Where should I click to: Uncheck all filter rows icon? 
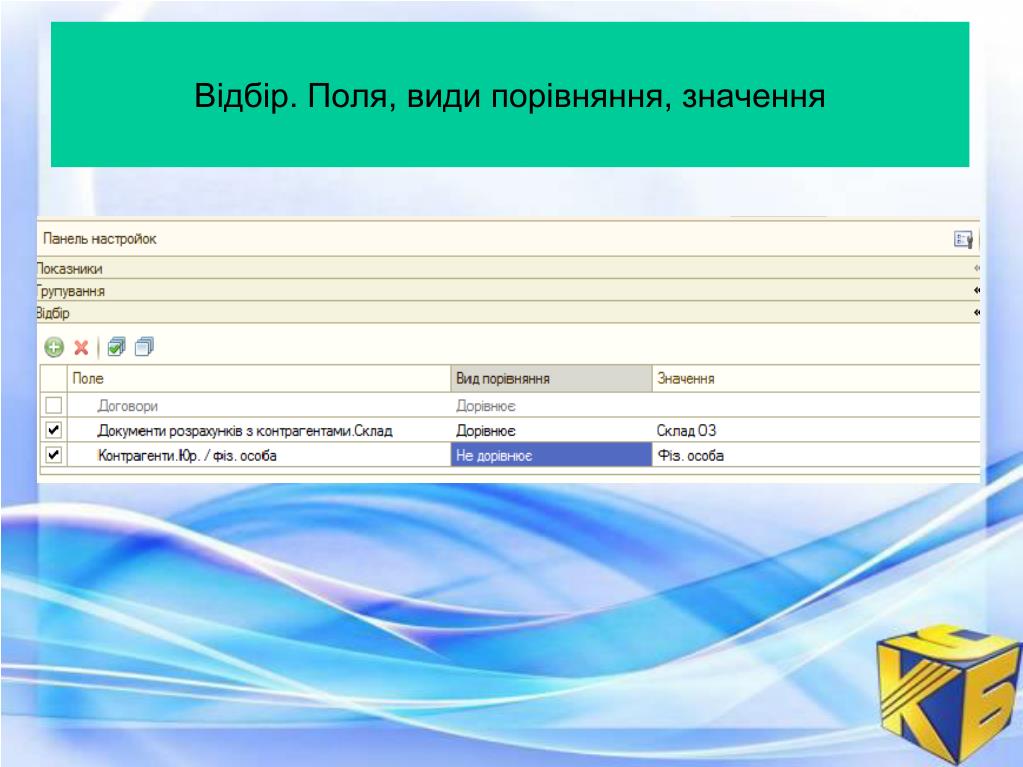coord(144,346)
